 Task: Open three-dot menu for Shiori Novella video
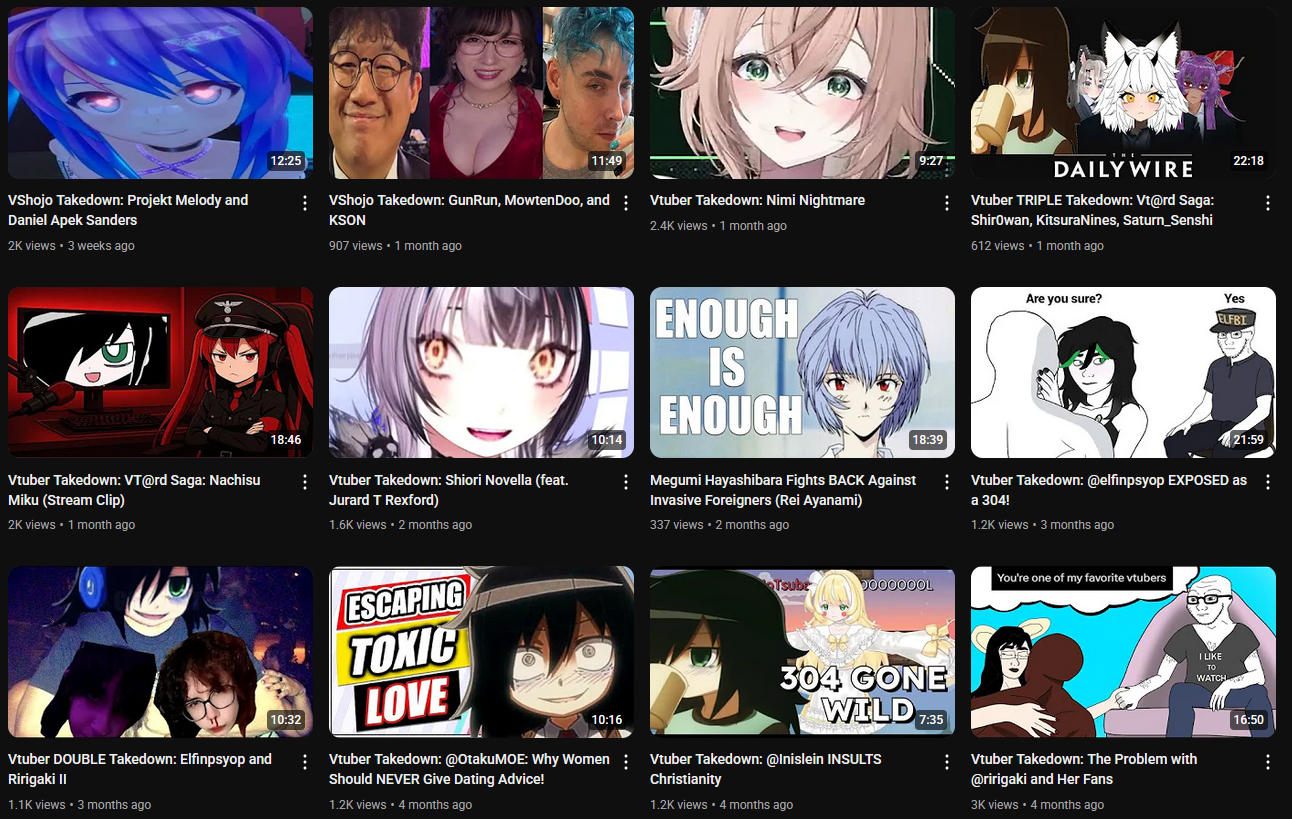point(626,483)
